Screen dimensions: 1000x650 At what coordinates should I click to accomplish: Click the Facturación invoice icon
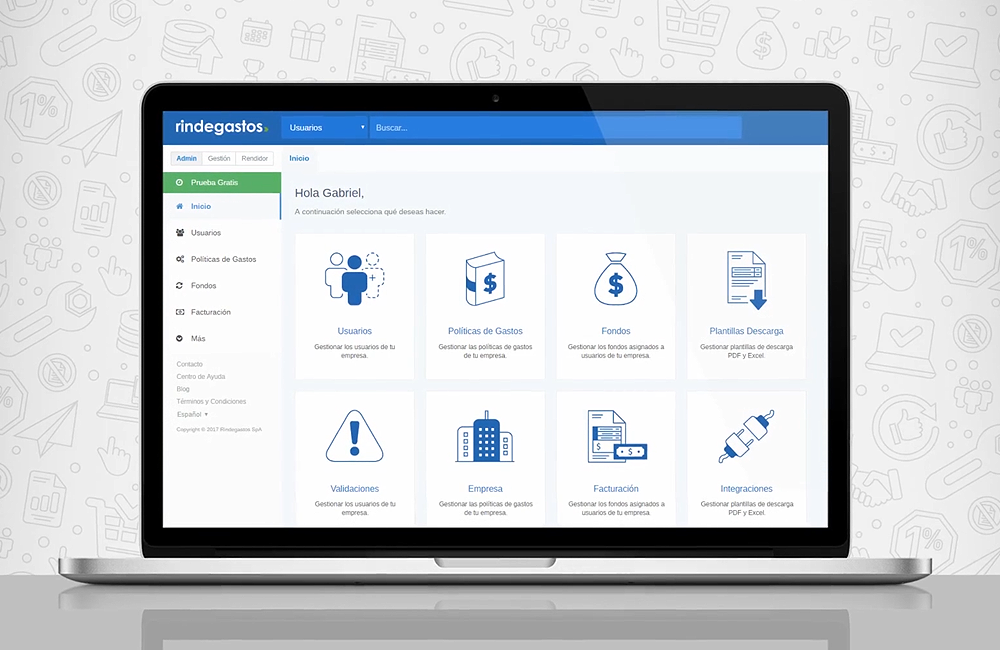coord(615,436)
